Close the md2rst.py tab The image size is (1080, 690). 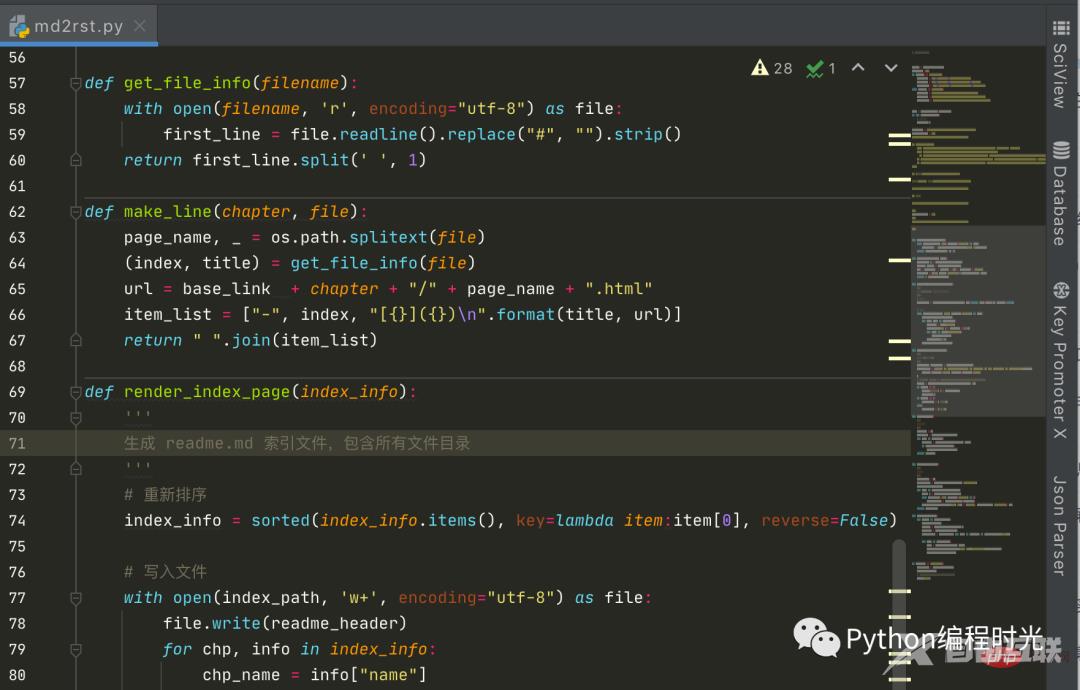138,27
